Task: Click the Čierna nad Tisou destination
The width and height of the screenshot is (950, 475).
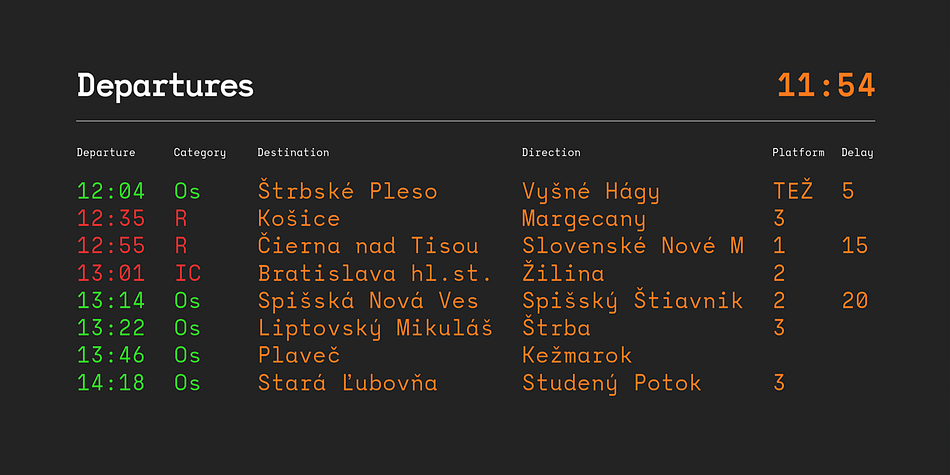Action: tap(368, 245)
